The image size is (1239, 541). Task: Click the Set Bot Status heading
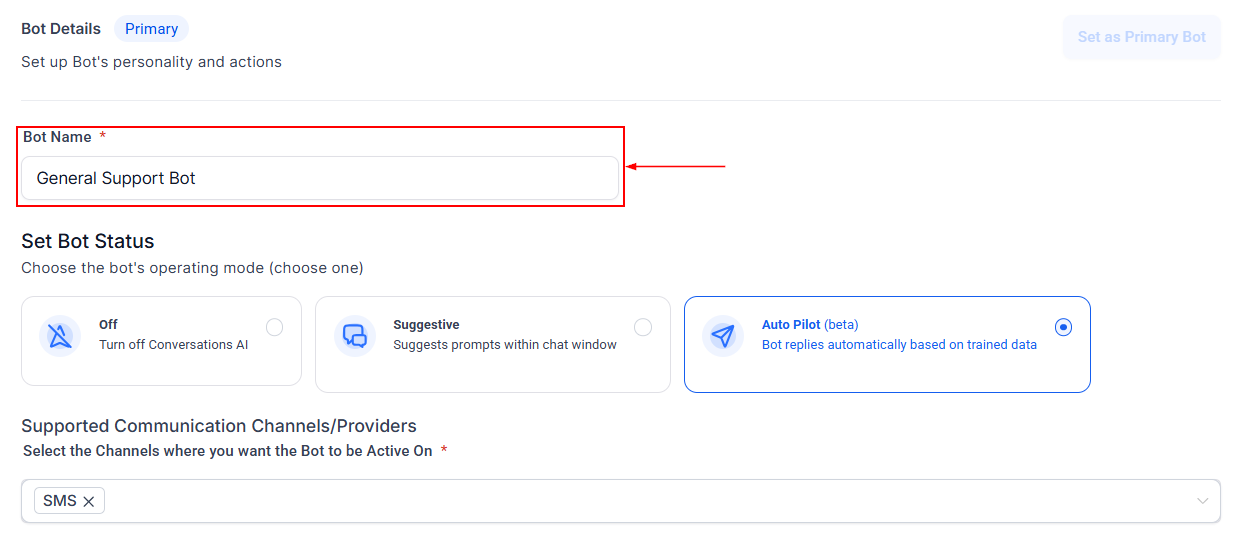[x=88, y=241]
